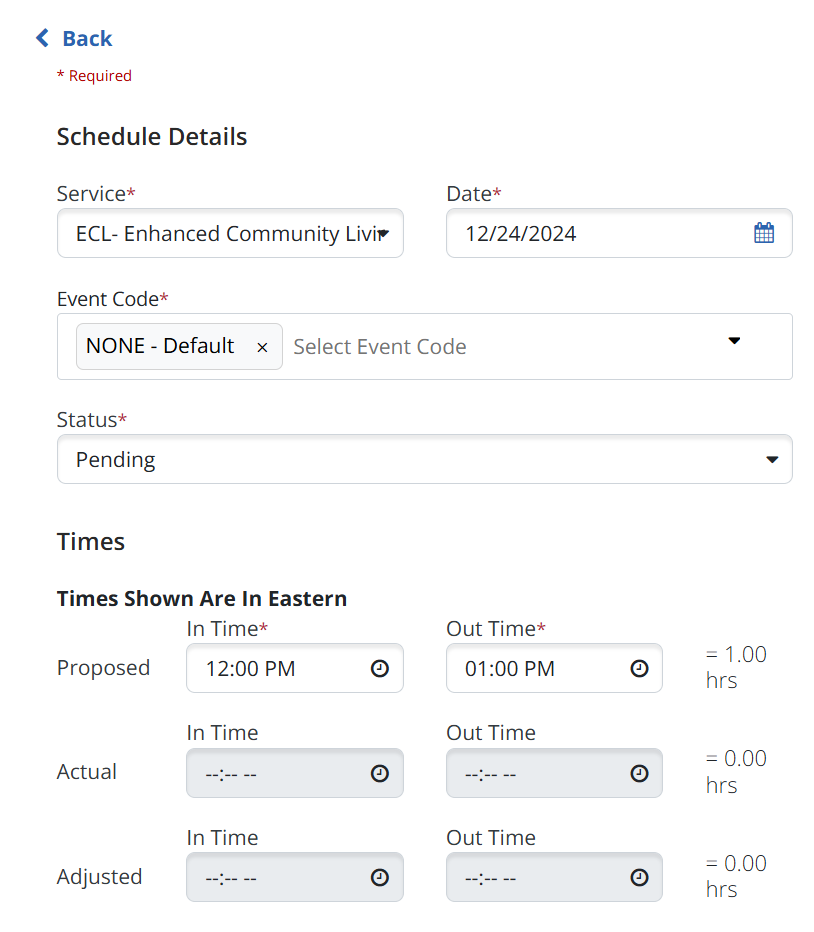Open the Status dropdown showing Pending

[x=424, y=460]
